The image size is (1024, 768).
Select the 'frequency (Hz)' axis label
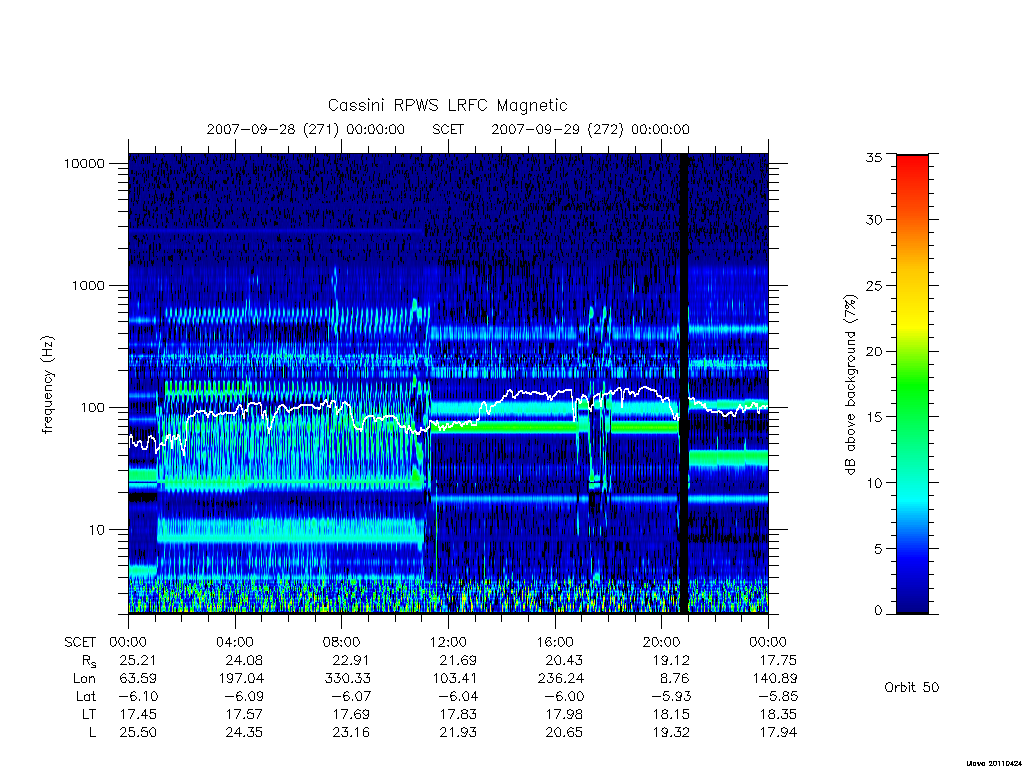[x=48, y=385]
